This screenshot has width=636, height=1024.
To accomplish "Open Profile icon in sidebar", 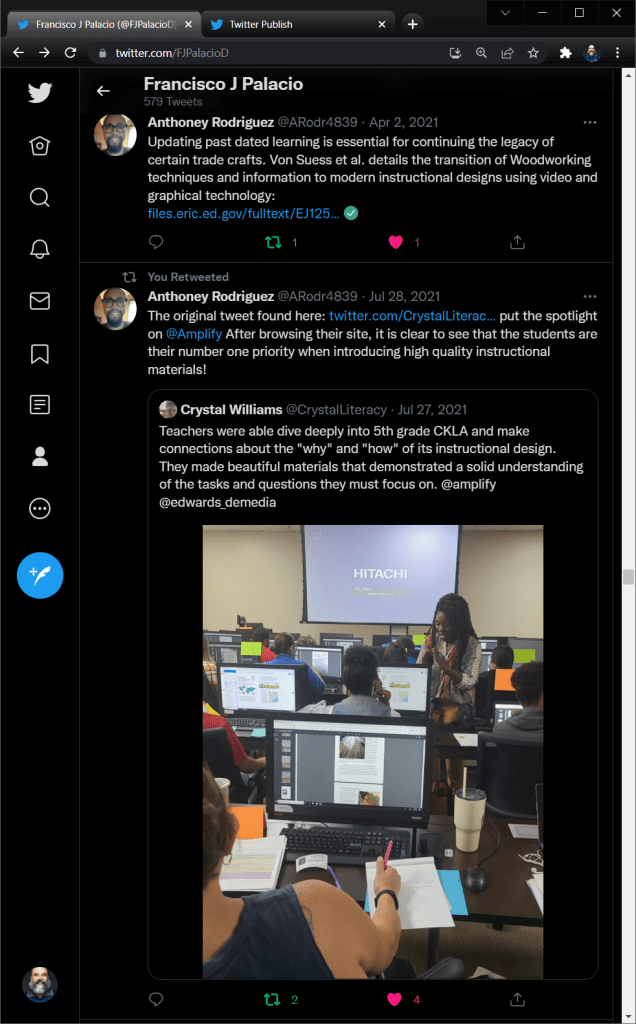I will tap(40, 456).
